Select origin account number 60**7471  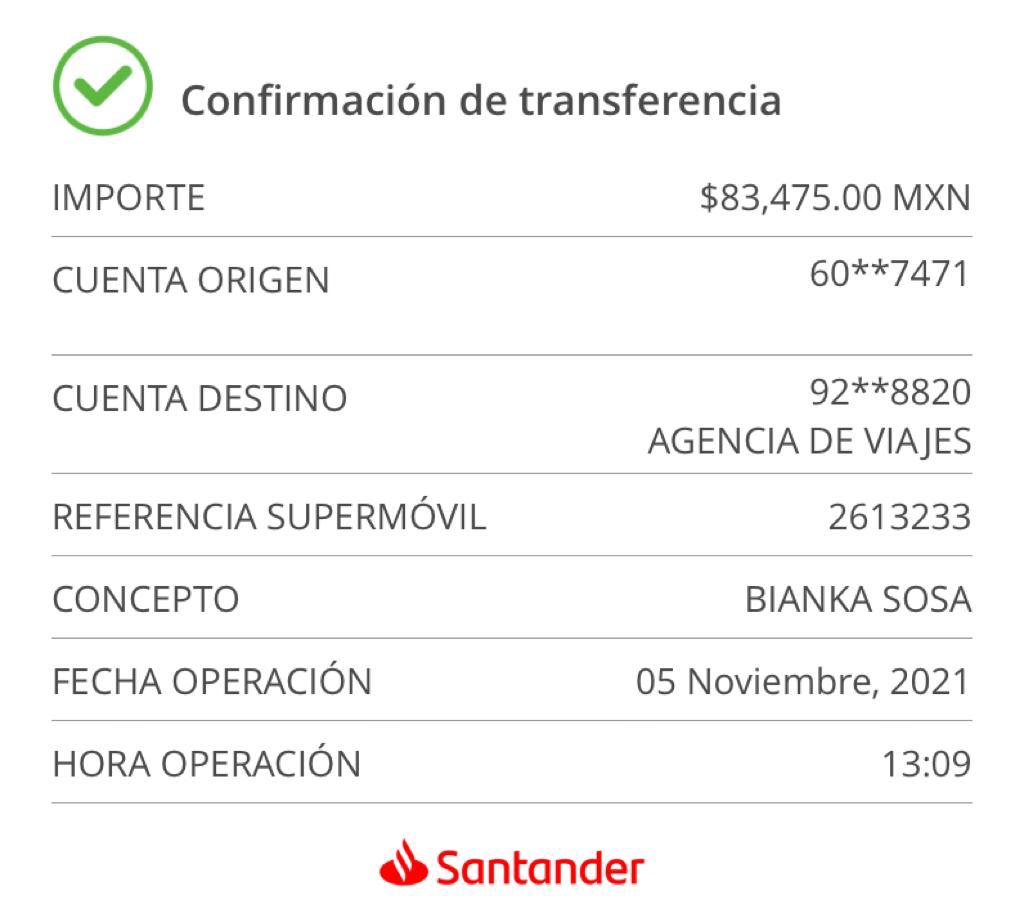(890, 274)
